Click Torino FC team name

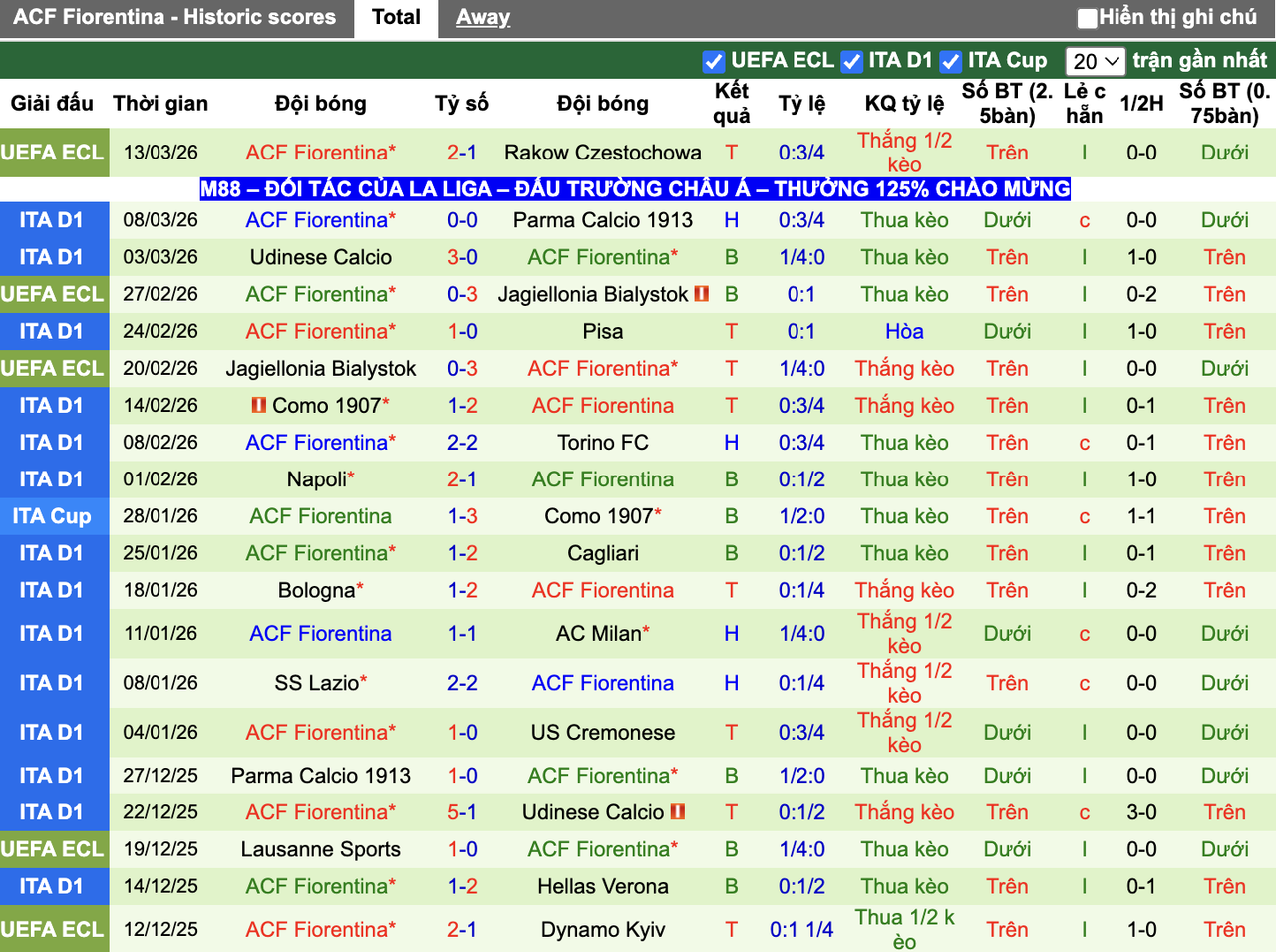603,443
